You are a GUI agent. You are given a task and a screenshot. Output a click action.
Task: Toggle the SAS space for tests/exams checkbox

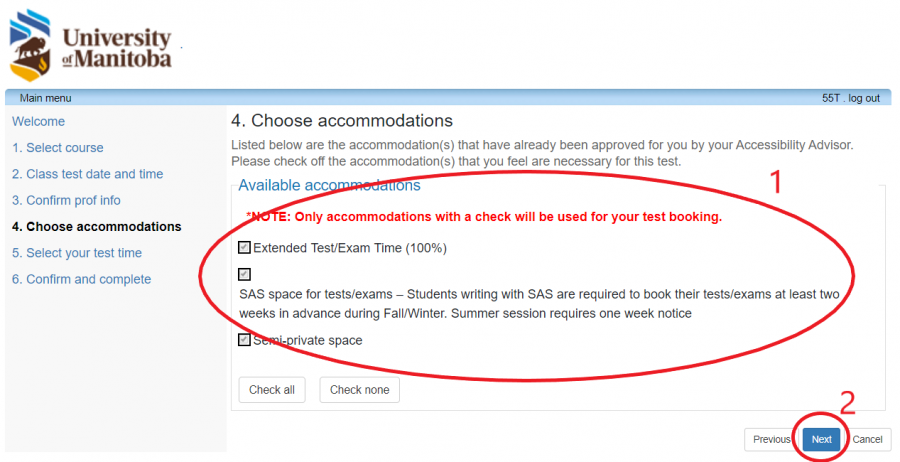pyautogui.click(x=245, y=274)
